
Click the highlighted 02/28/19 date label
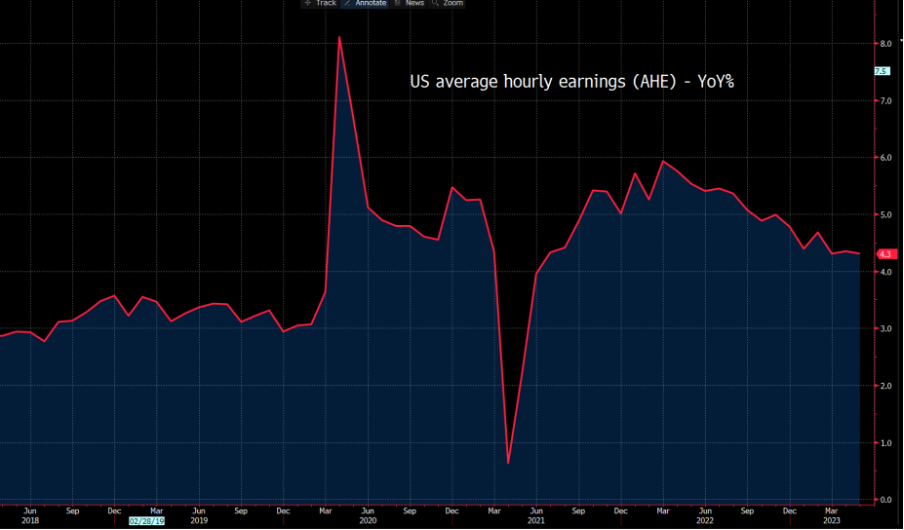coord(146,521)
